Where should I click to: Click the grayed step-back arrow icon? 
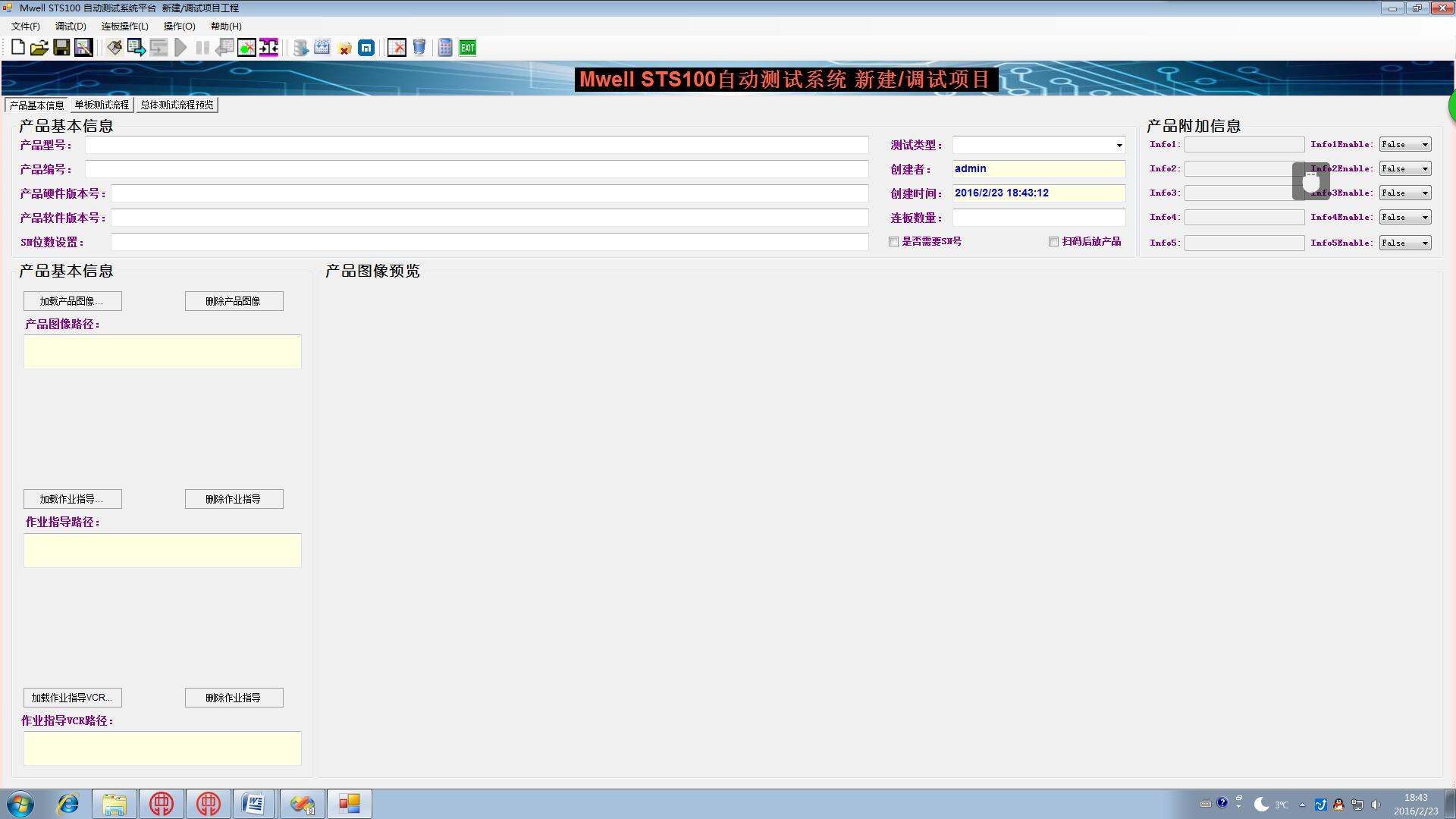(x=224, y=48)
